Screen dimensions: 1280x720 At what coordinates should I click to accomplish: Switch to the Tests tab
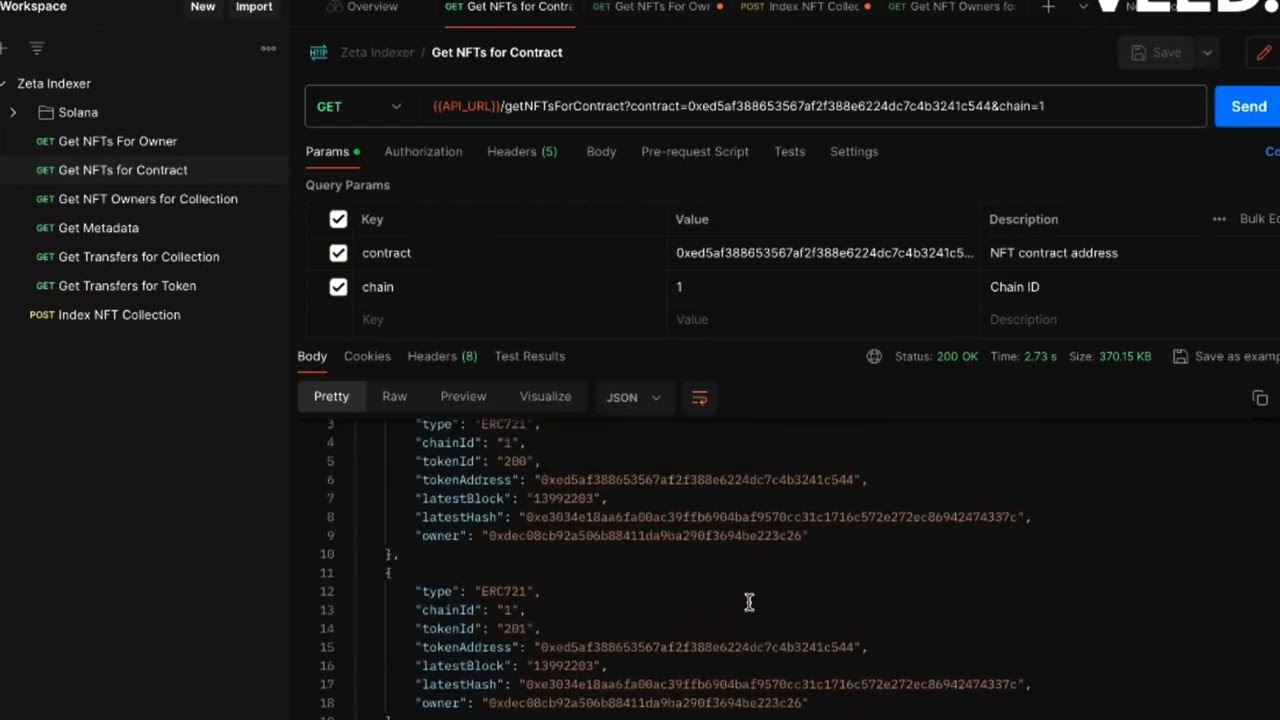(789, 152)
